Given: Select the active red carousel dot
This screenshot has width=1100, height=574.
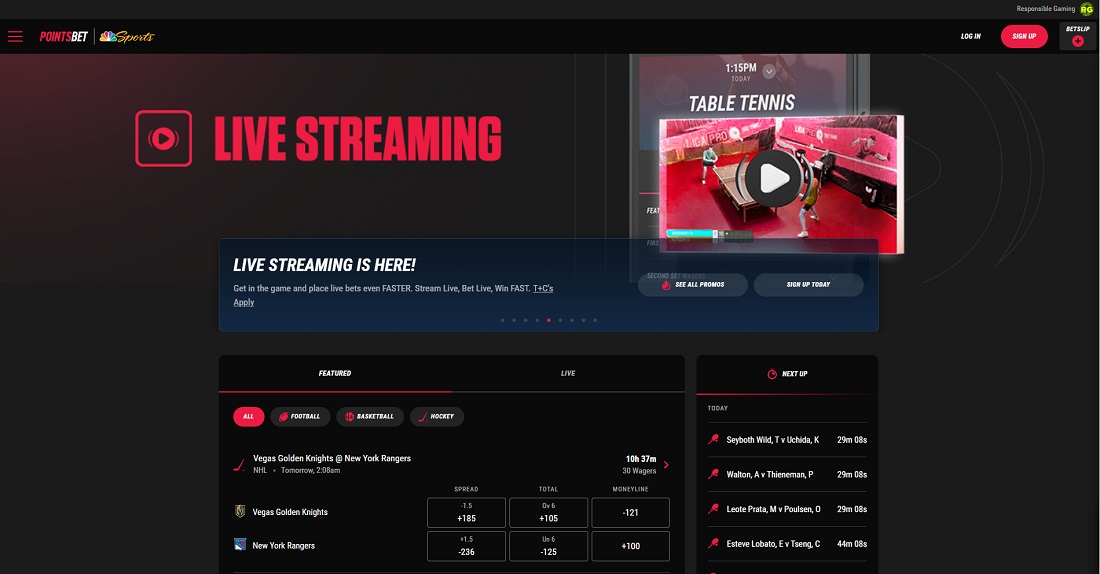Looking at the screenshot, I should click(549, 320).
